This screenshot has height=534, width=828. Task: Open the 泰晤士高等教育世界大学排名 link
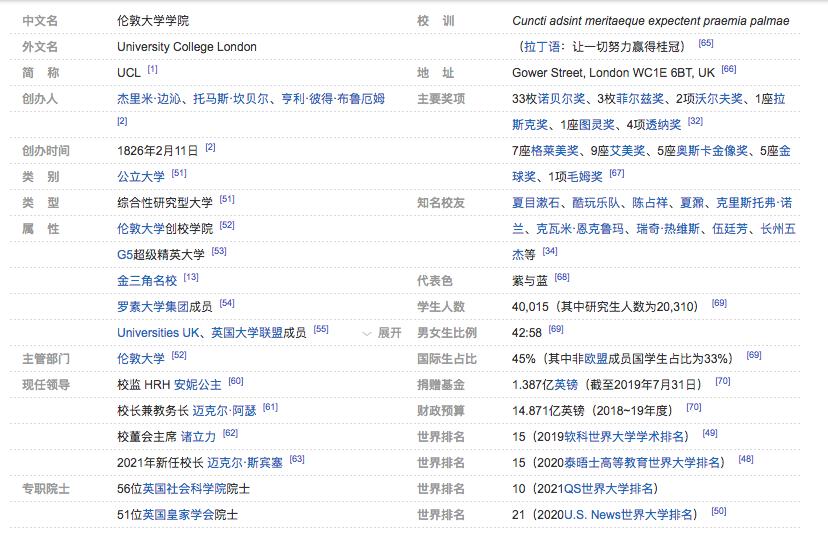tap(642, 463)
